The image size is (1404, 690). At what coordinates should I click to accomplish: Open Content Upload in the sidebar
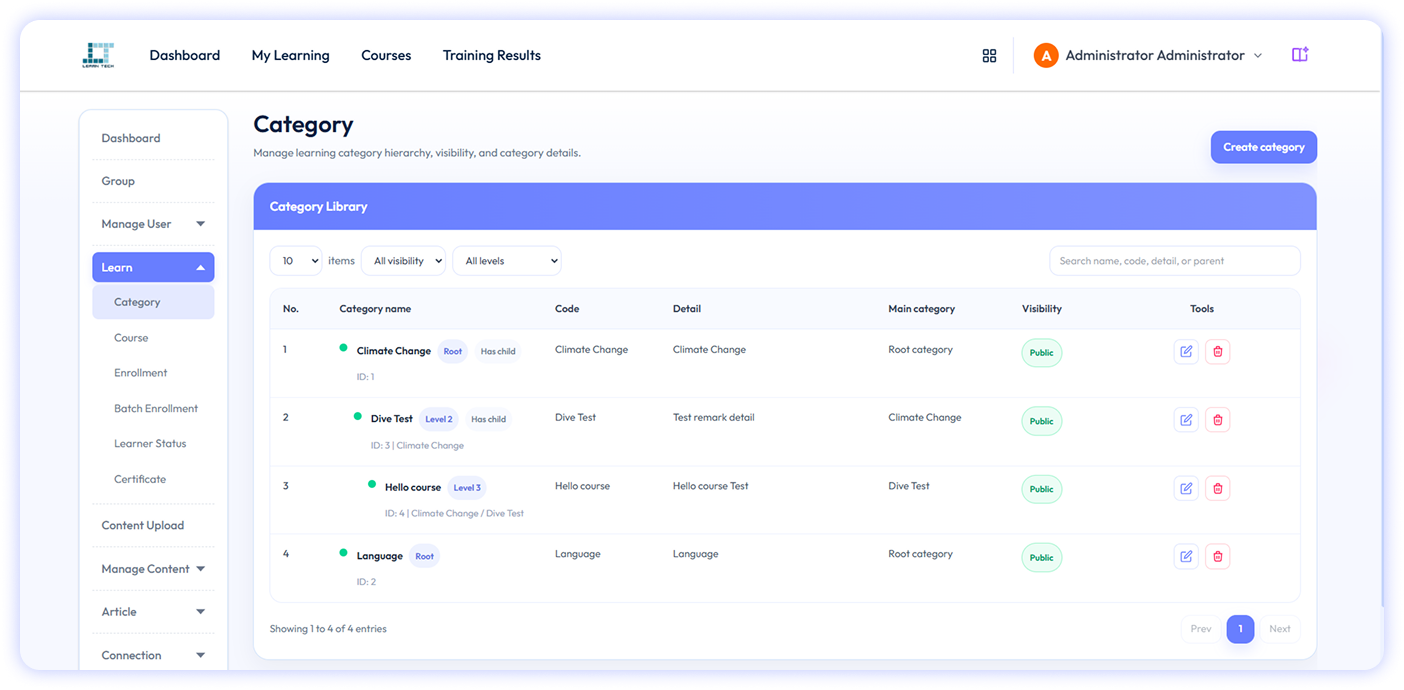coord(143,525)
